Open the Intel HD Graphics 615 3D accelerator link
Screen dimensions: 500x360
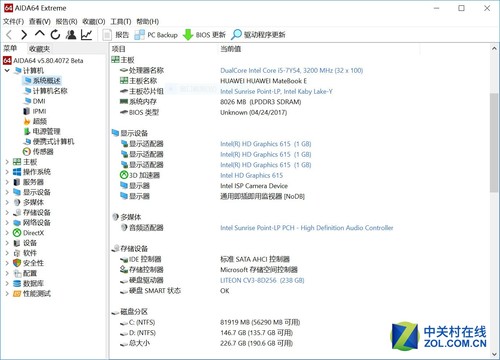tap(252, 175)
